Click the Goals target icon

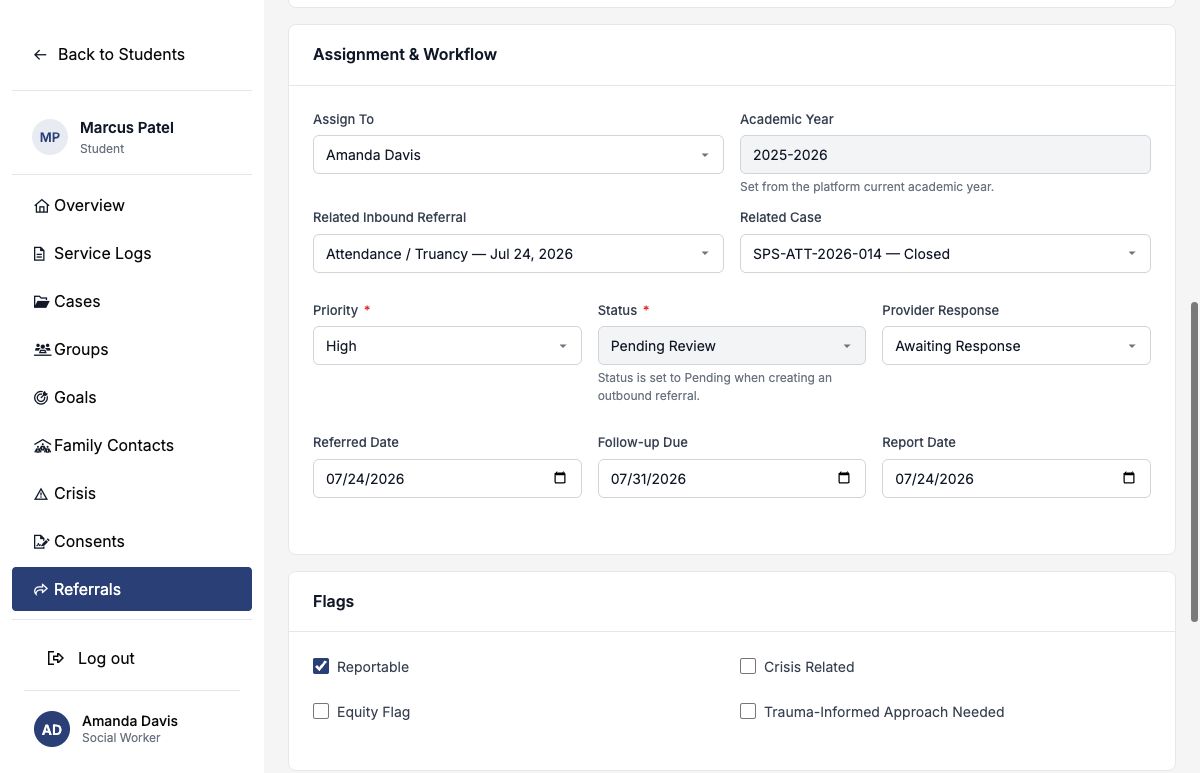click(x=41, y=398)
